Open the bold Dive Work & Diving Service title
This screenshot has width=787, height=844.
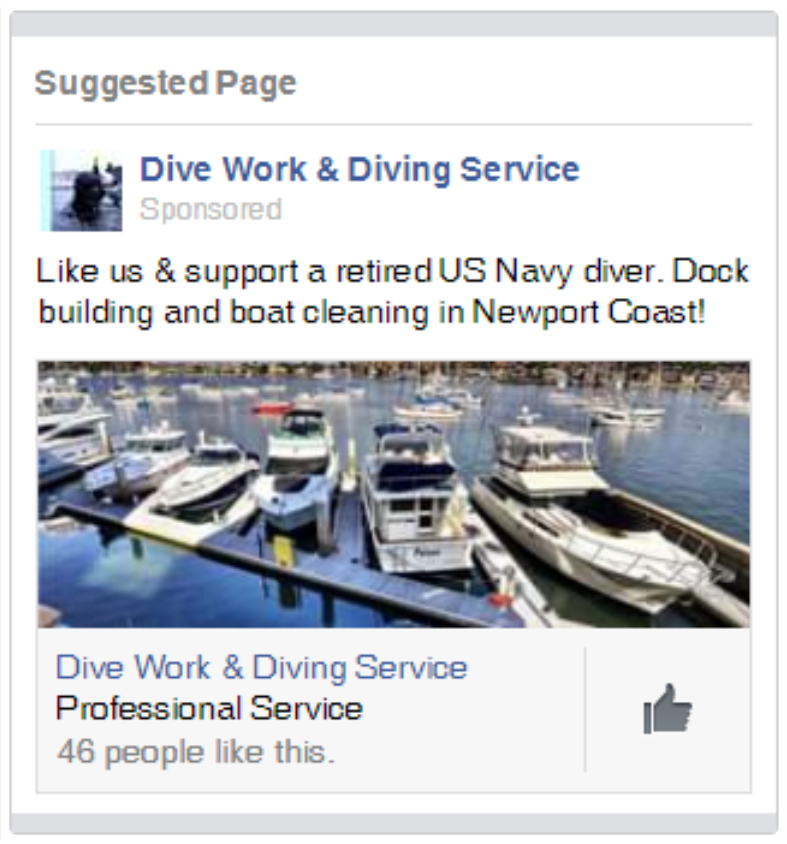coord(360,169)
